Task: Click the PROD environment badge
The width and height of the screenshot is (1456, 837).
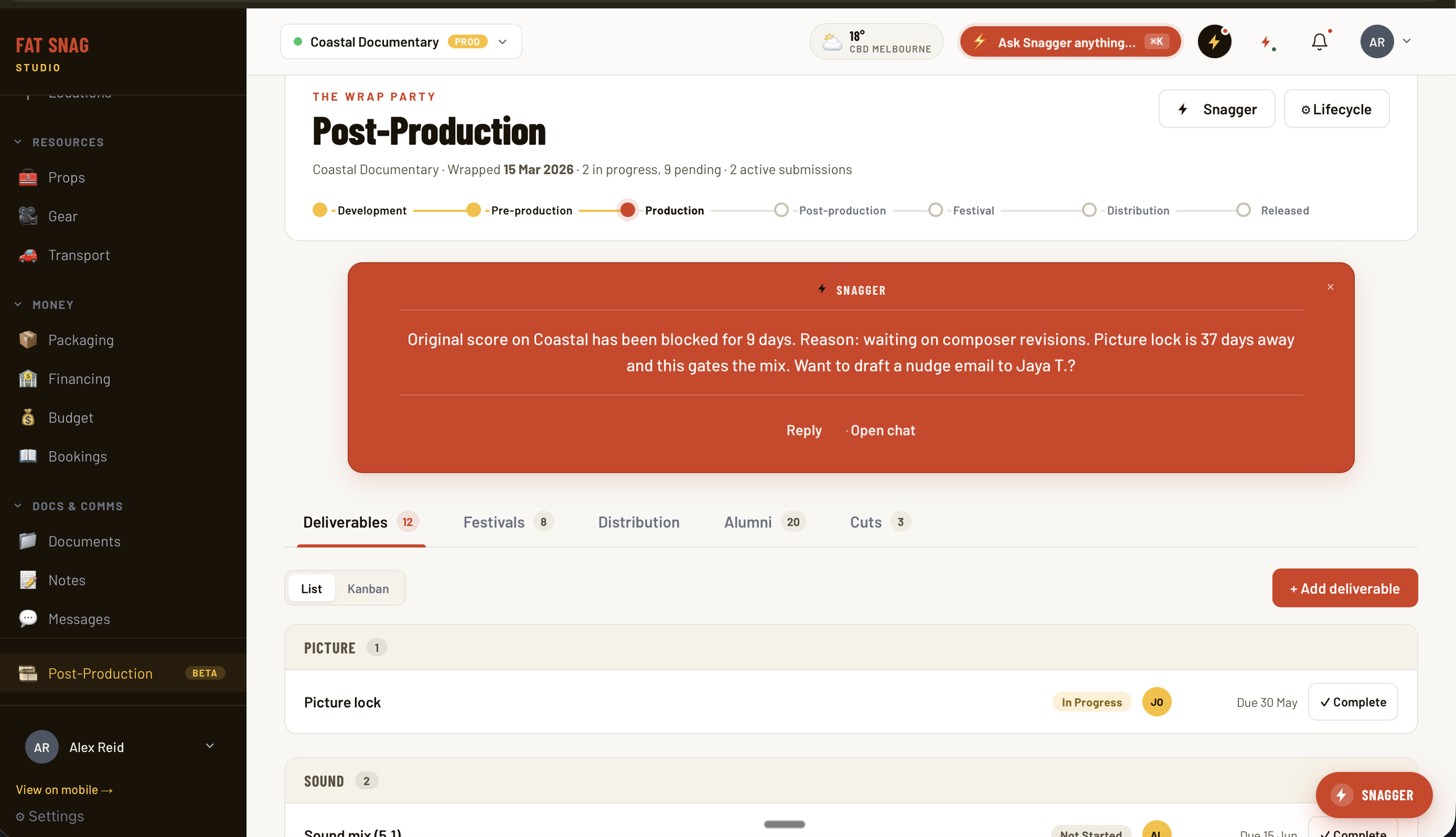Action: 467,41
